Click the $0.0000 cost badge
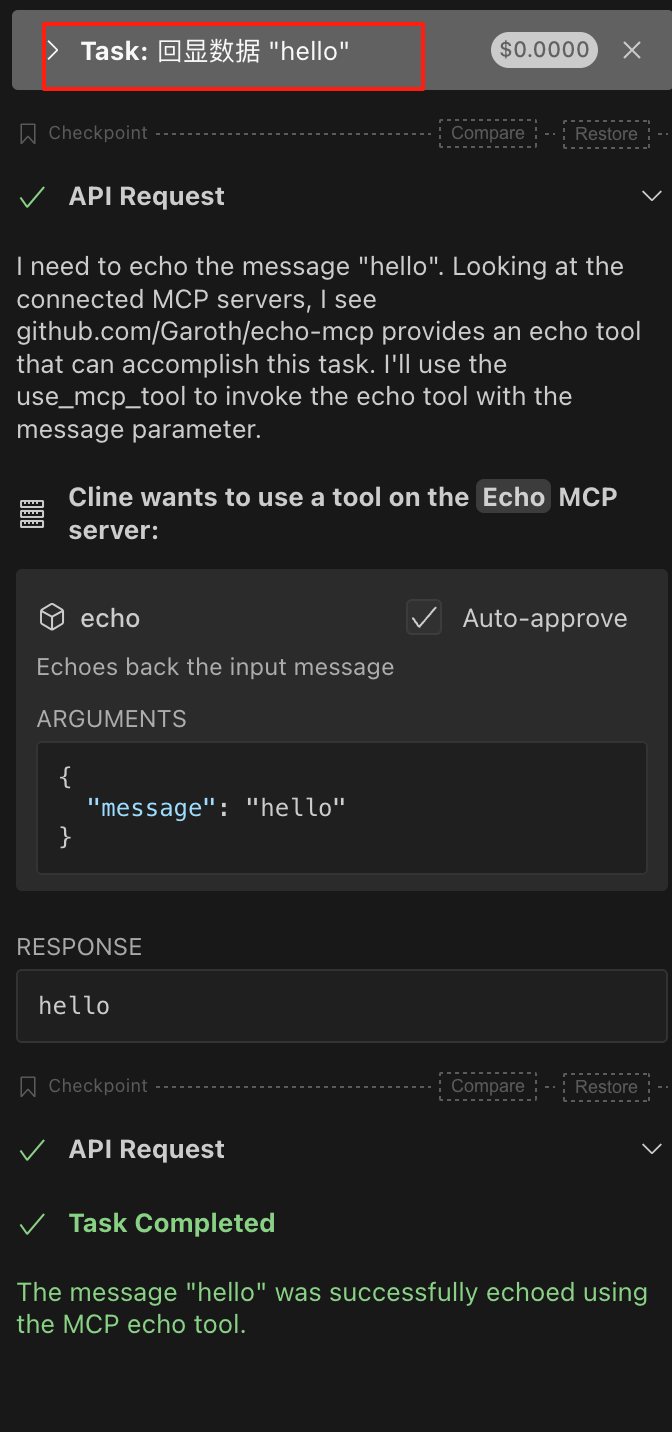 pos(544,50)
